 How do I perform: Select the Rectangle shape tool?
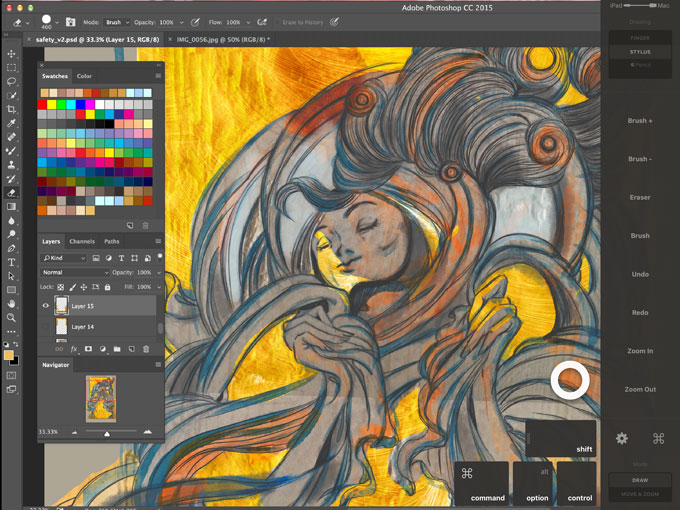(x=12, y=290)
